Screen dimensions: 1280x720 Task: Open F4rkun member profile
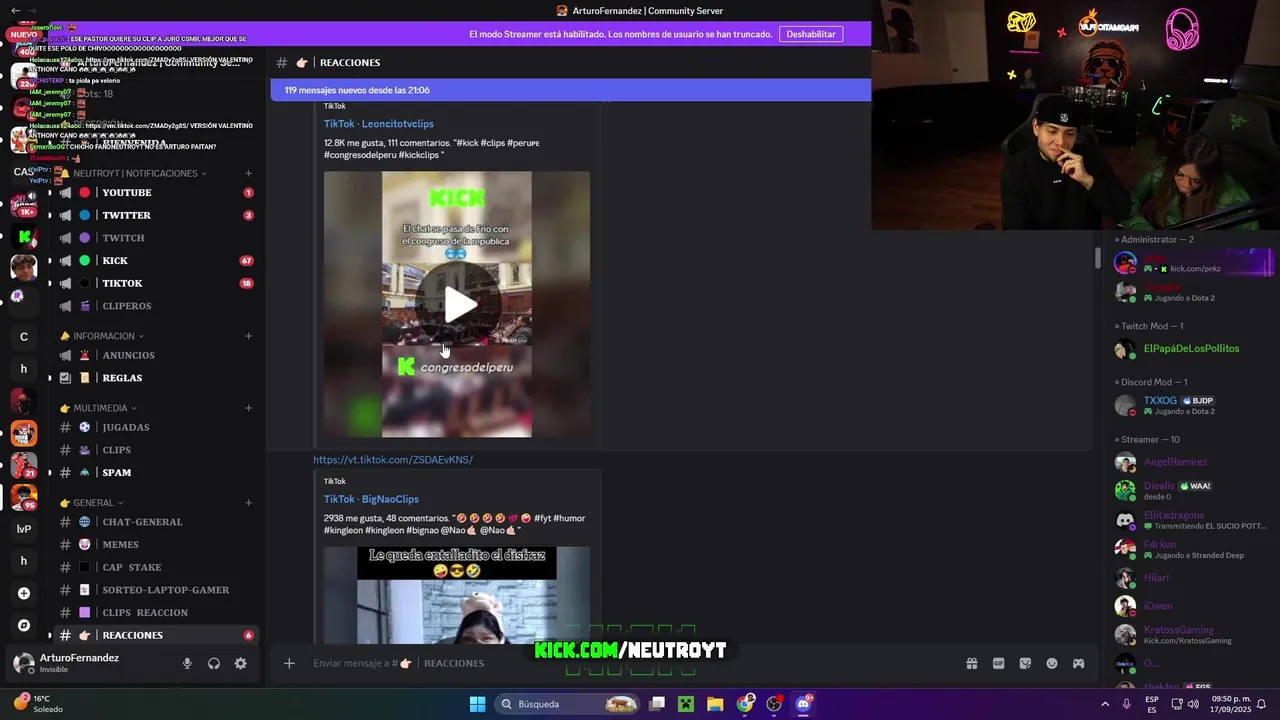[x=1190, y=549]
